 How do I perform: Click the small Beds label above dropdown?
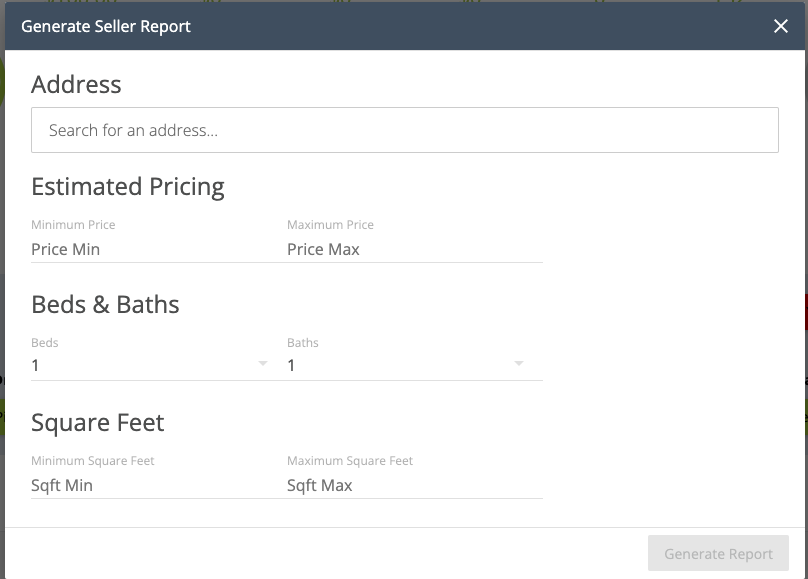45,343
